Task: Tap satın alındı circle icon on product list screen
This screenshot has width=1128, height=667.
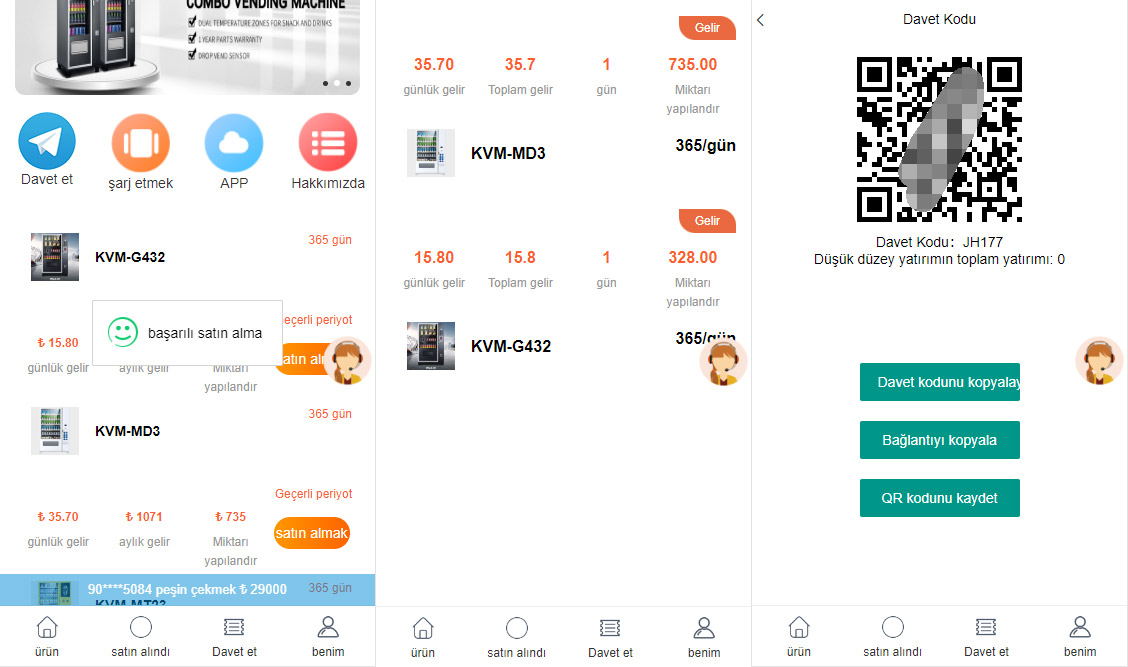Action: point(141,627)
